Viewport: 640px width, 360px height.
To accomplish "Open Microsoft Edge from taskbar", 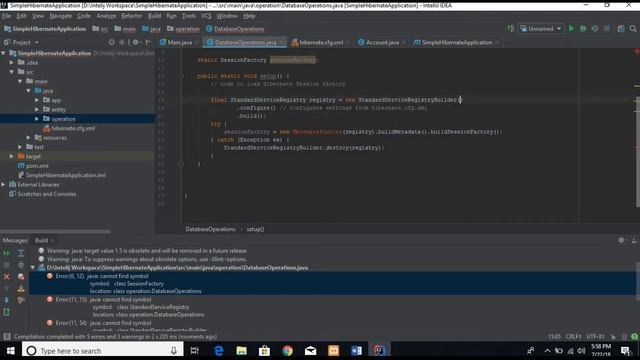I will tap(219, 350).
